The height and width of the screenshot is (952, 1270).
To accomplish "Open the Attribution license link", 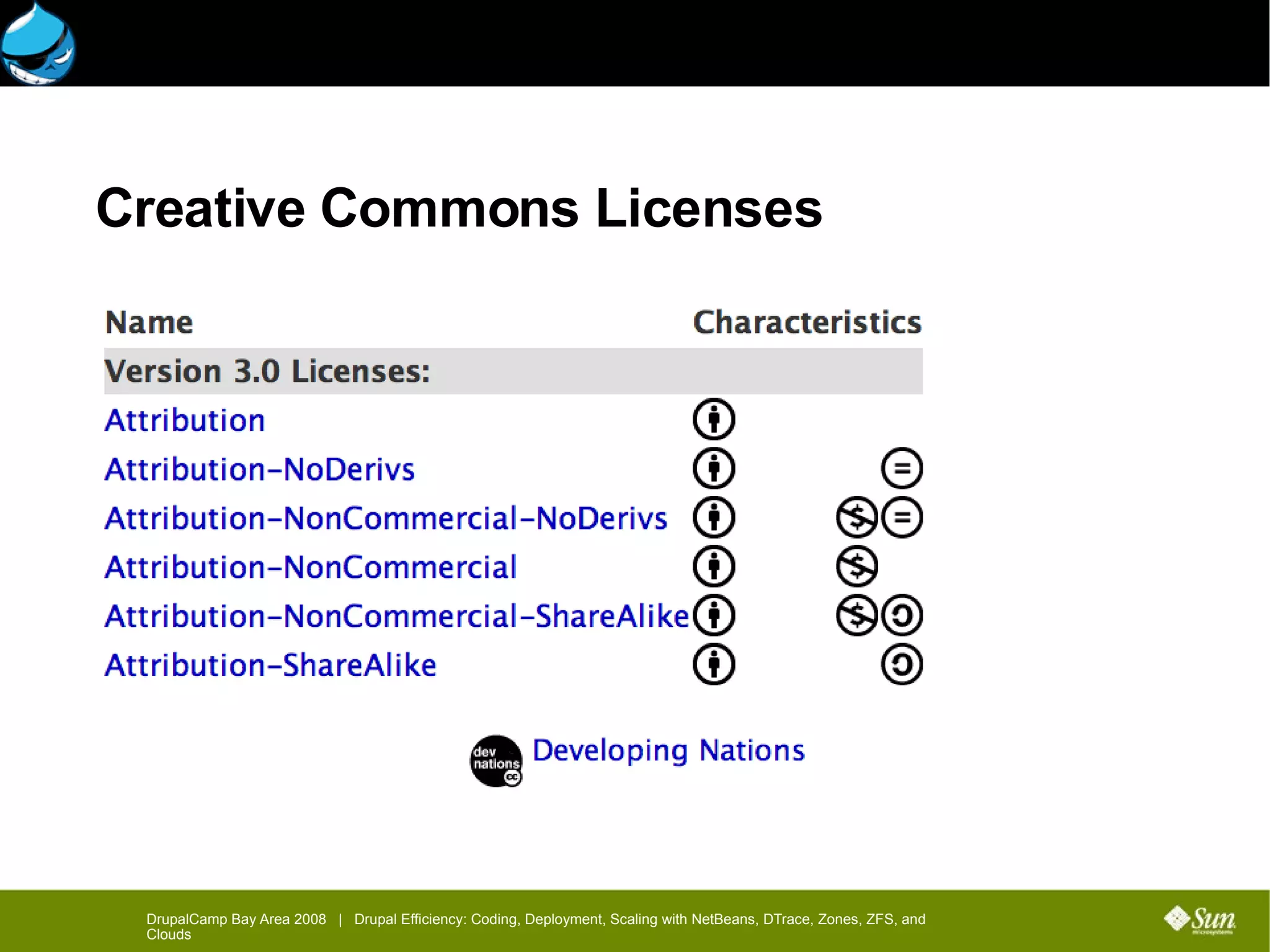I will tap(185, 420).
